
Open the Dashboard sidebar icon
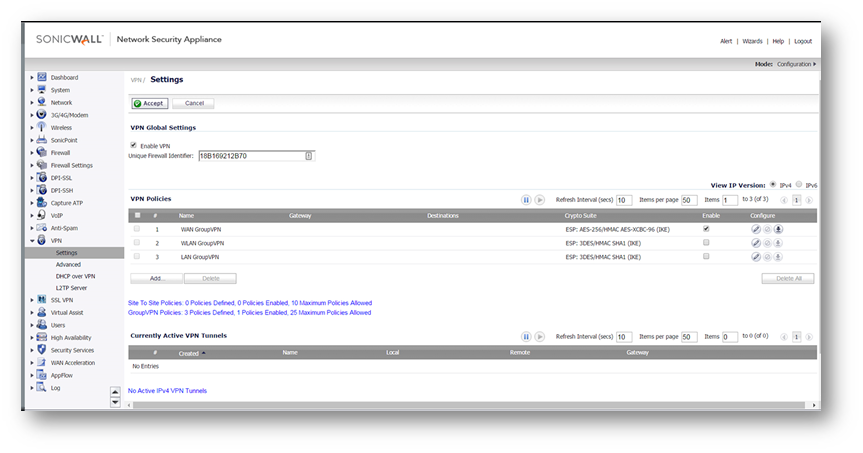42,77
